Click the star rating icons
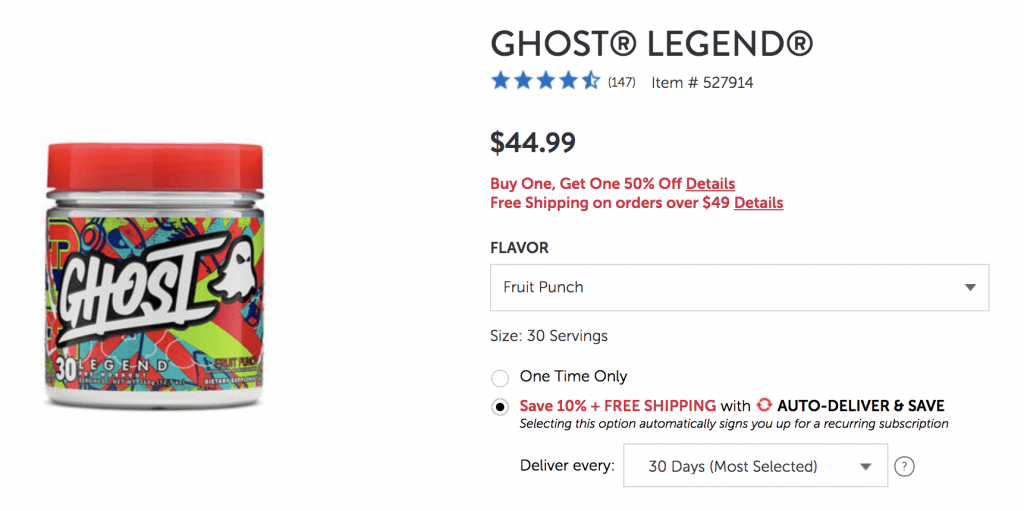1024x511 pixels. tap(545, 81)
